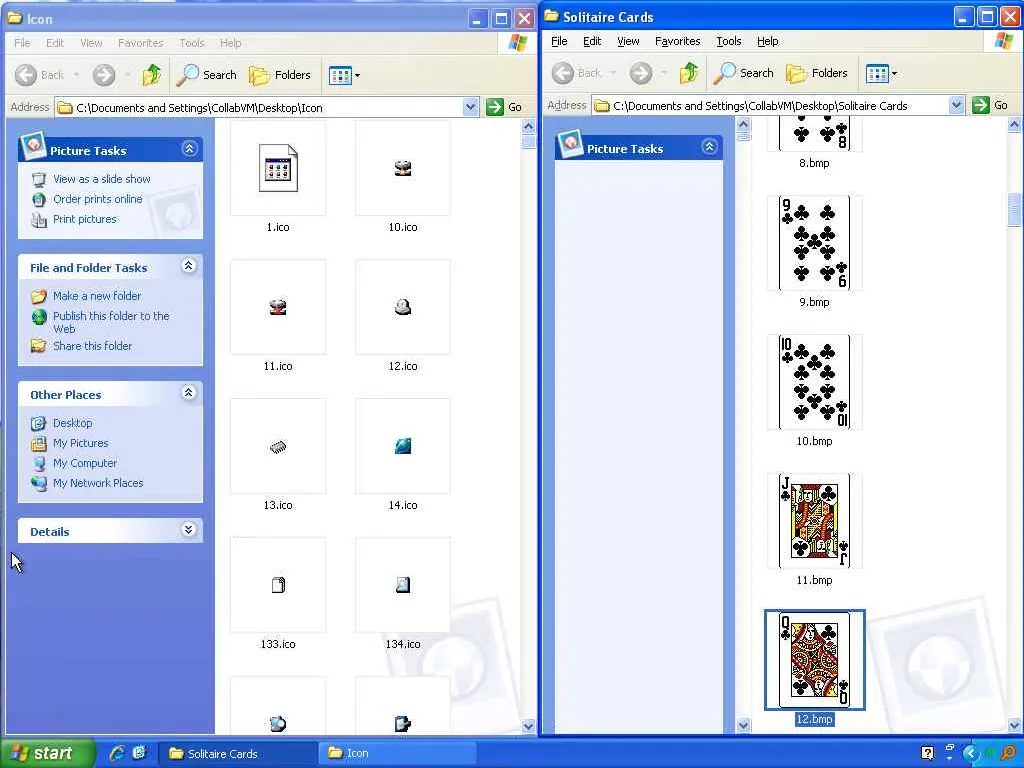The width and height of the screenshot is (1024, 768).
Task: Click Search in Icon window toolbar
Action: [207, 75]
